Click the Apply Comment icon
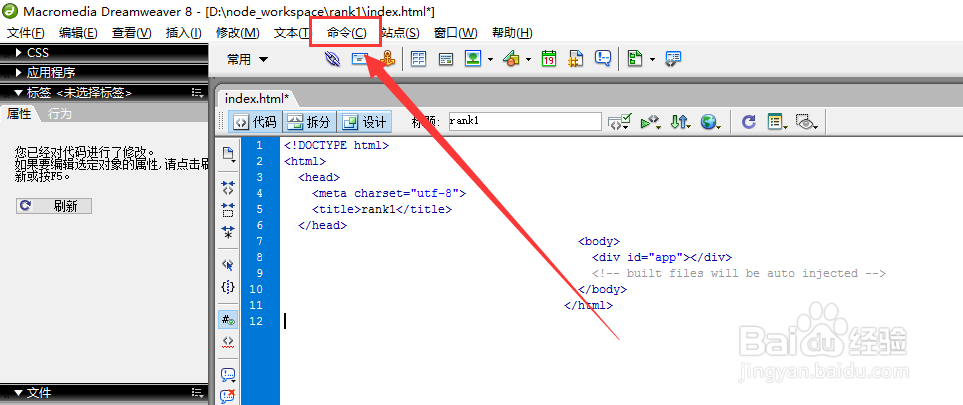Image resolution: width=963 pixels, height=405 pixels. (228, 374)
